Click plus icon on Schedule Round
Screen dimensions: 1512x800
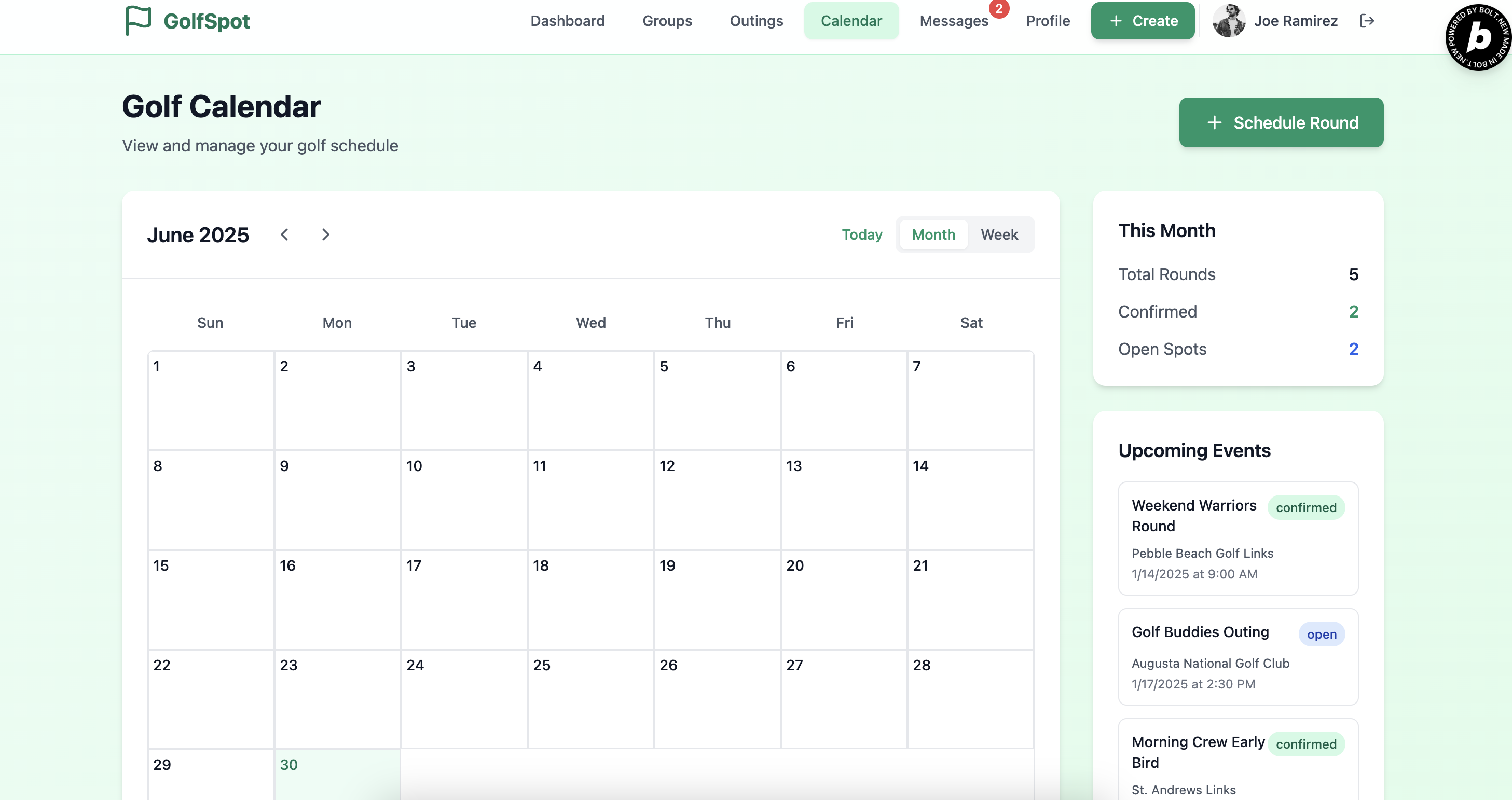[1214, 122]
